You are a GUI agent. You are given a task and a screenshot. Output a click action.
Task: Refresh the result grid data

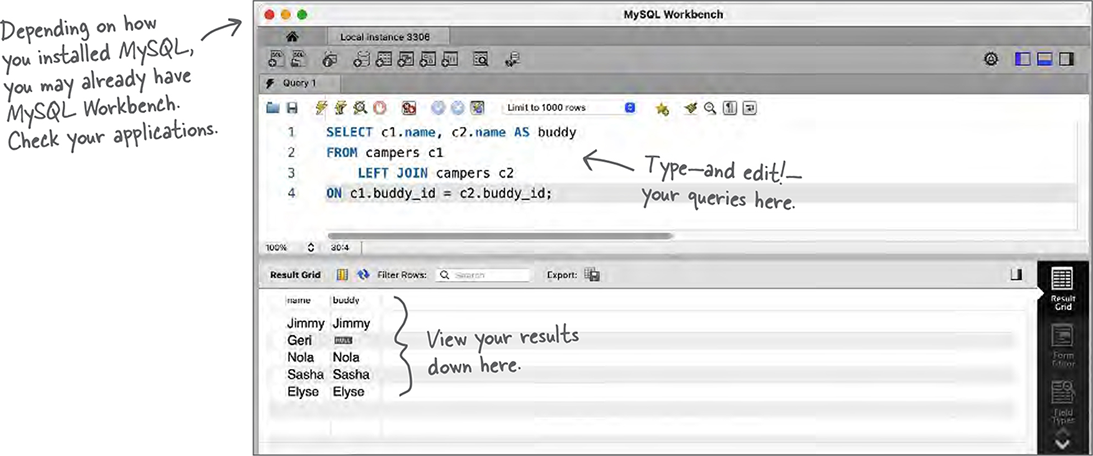point(363,275)
